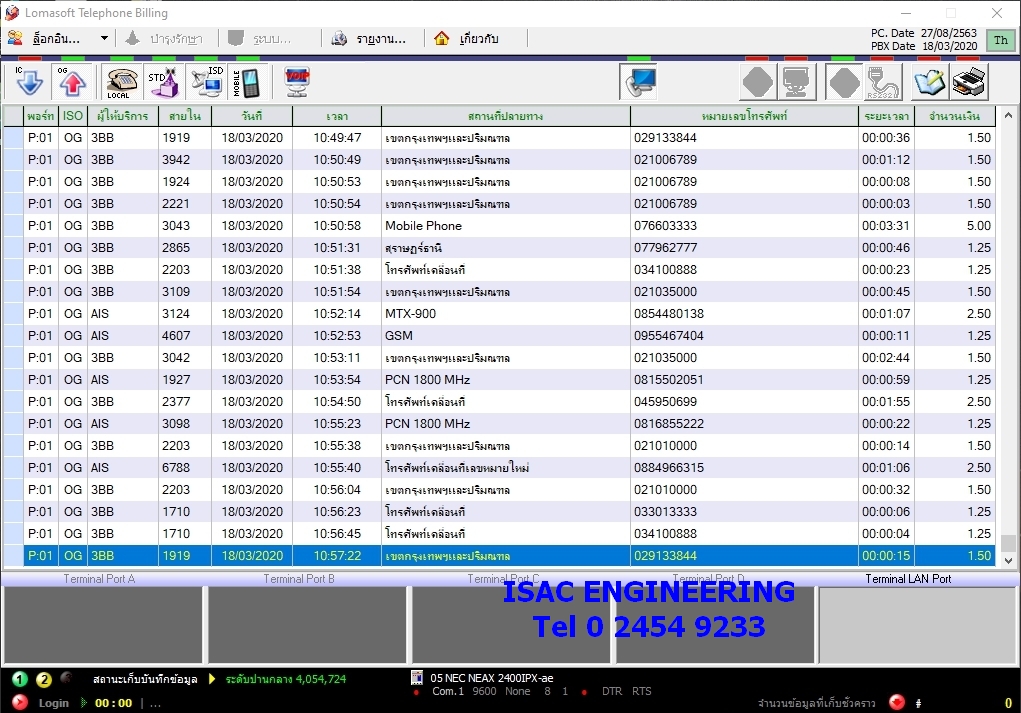Click the VOIP monitor icon
Image resolution: width=1021 pixels, height=713 pixels.
click(297, 82)
